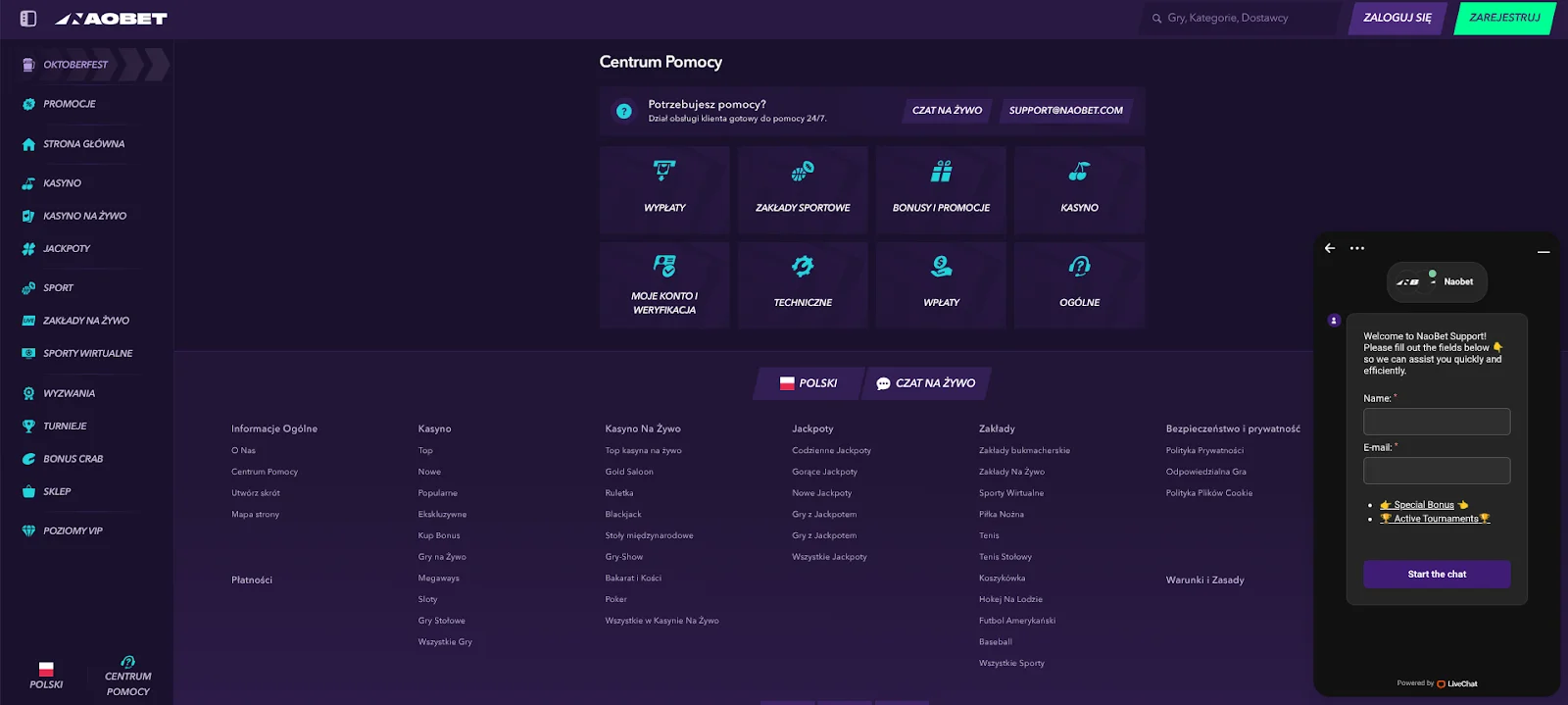Open Odpowiedzialna Gra footer link
1568x705 pixels.
1206,472
